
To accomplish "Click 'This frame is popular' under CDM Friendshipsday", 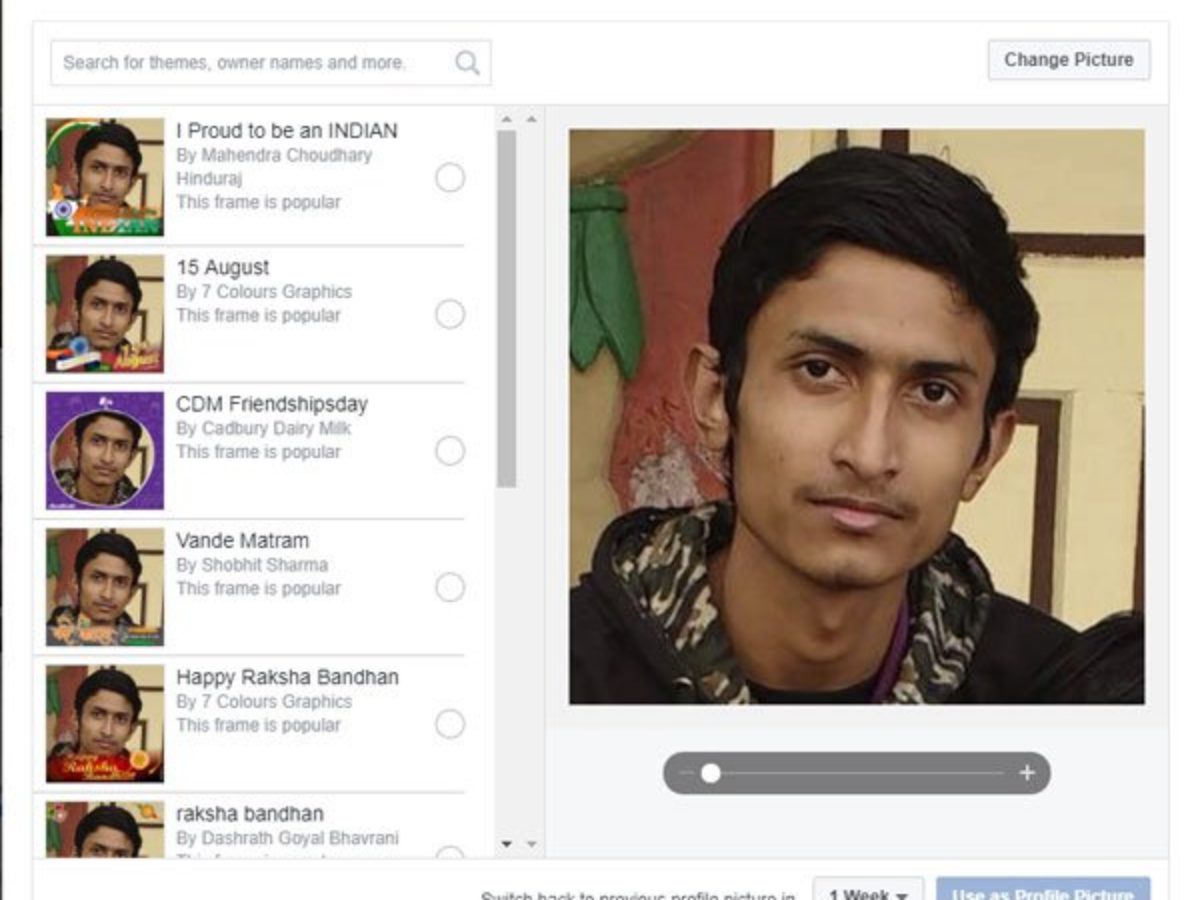I will [259, 452].
